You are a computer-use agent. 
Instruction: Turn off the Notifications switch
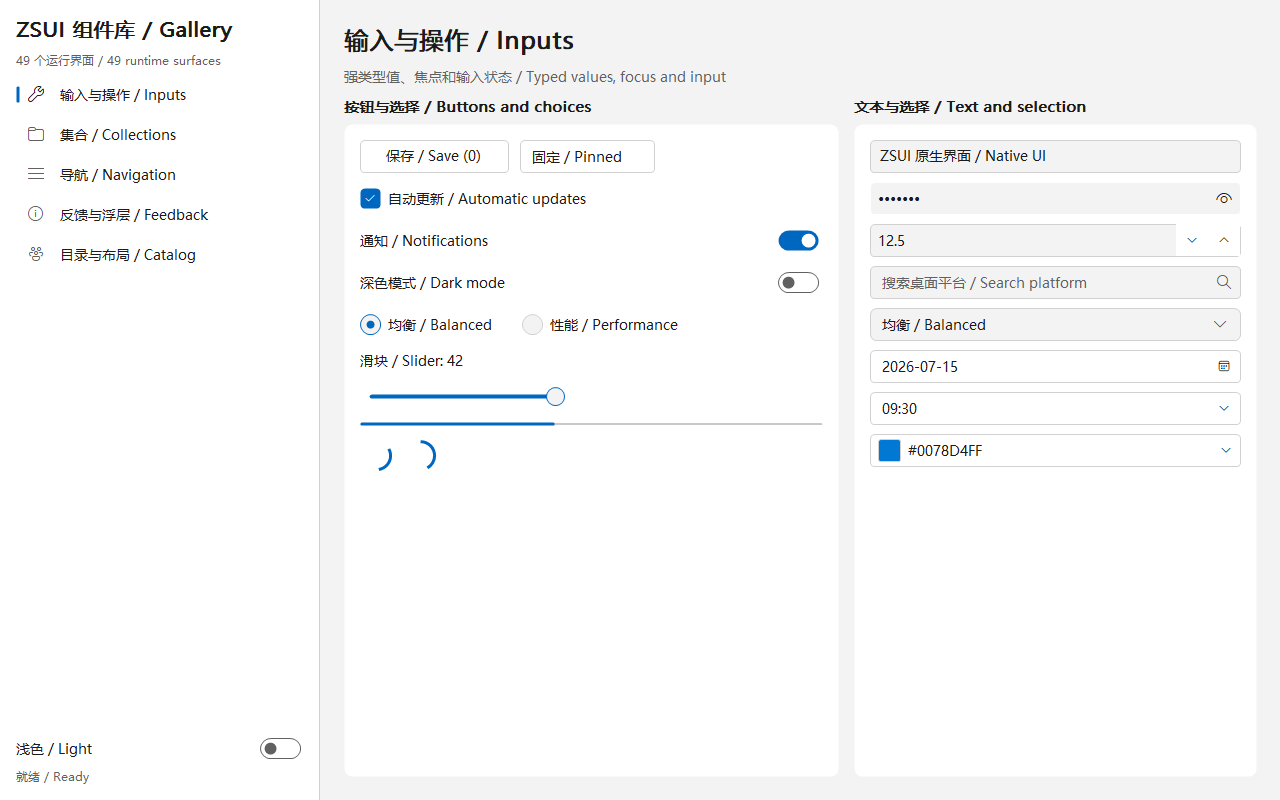pos(798,240)
